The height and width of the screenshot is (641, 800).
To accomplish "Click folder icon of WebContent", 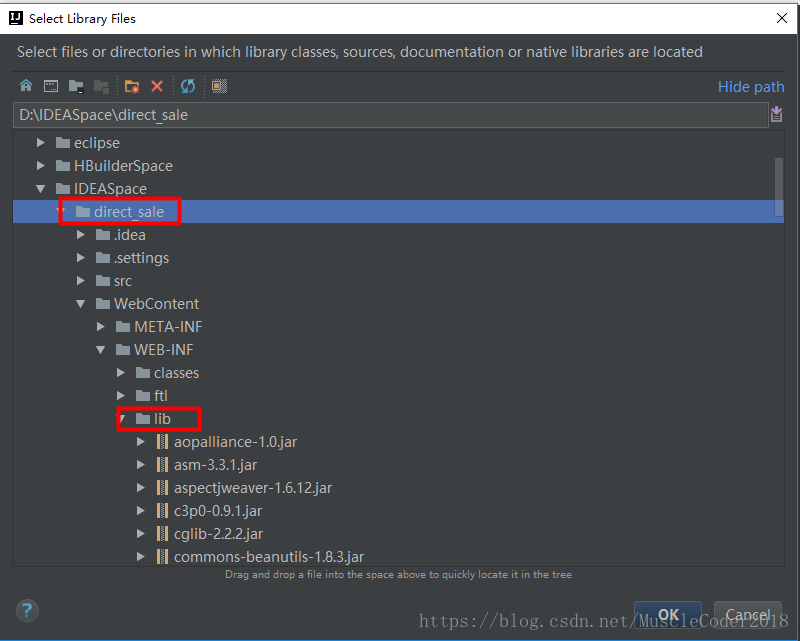I will pyautogui.click(x=103, y=304).
